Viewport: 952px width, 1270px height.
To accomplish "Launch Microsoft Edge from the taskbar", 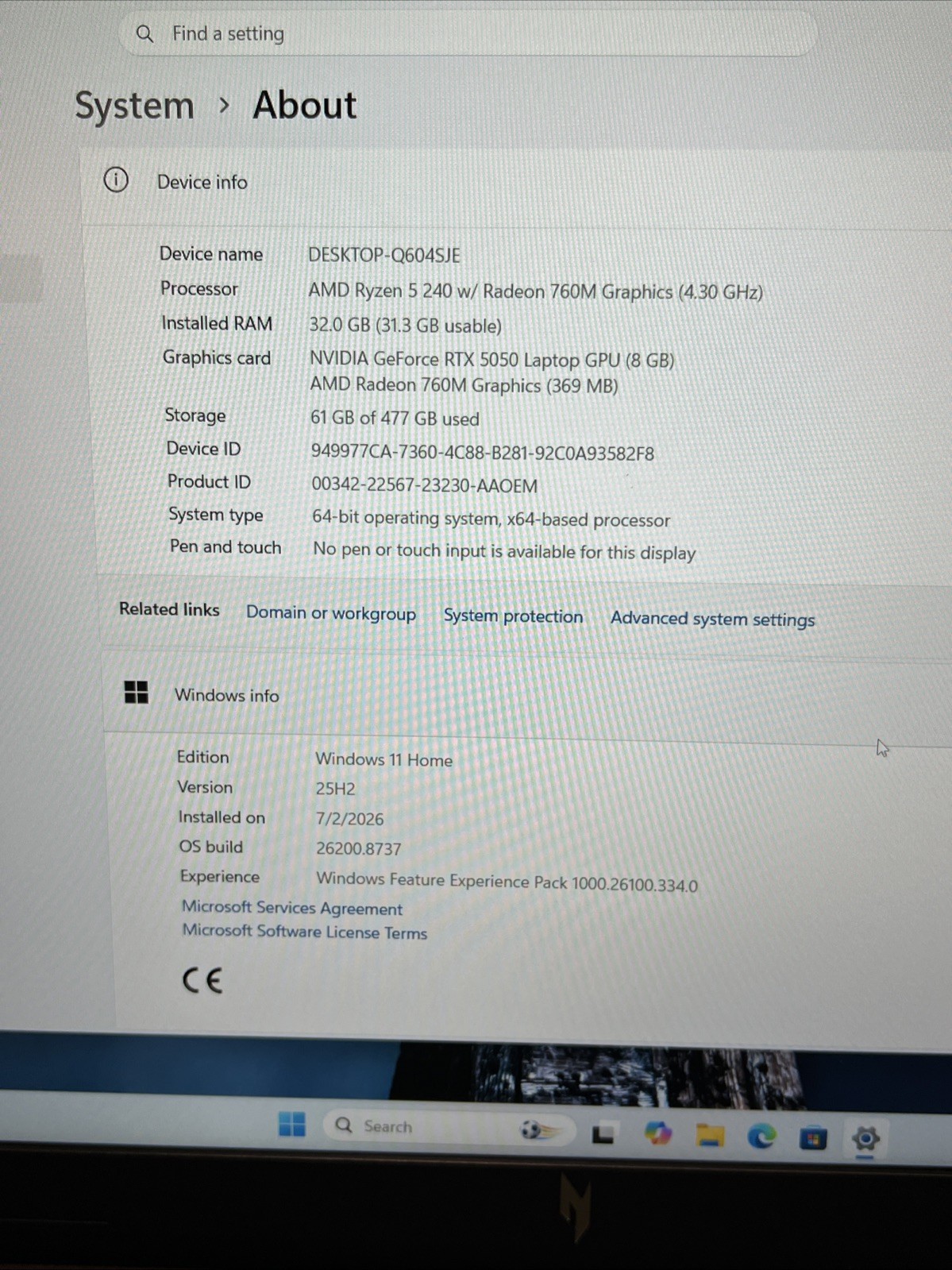I will (761, 1137).
